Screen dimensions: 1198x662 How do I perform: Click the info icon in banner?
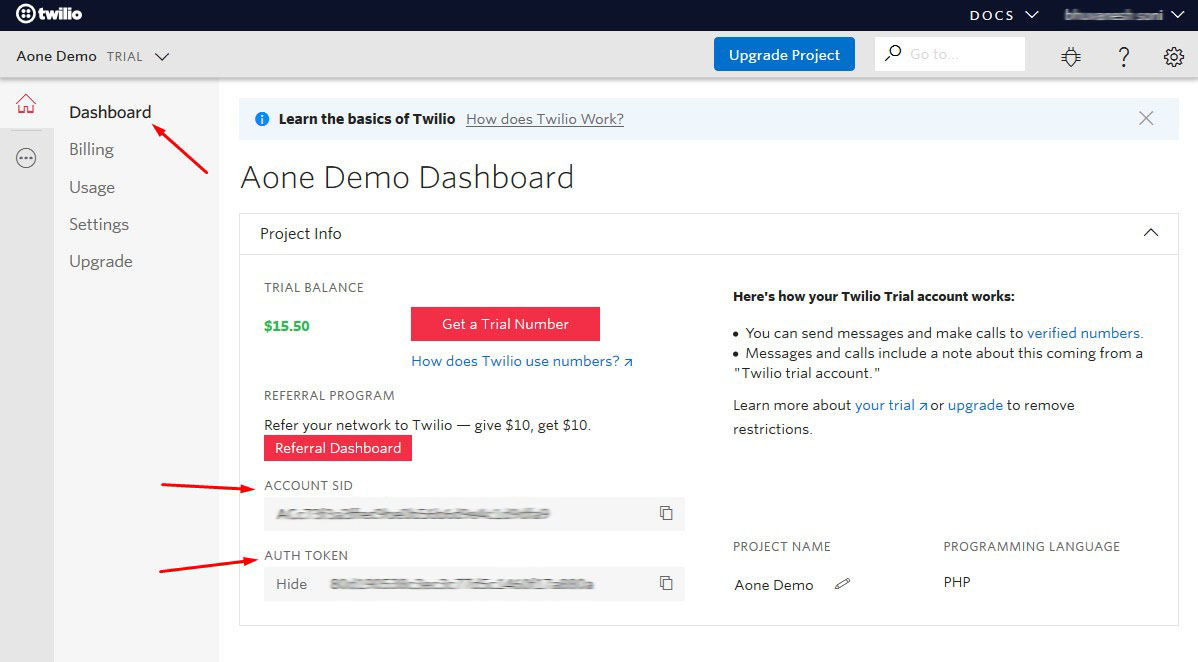[x=262, y=119]
